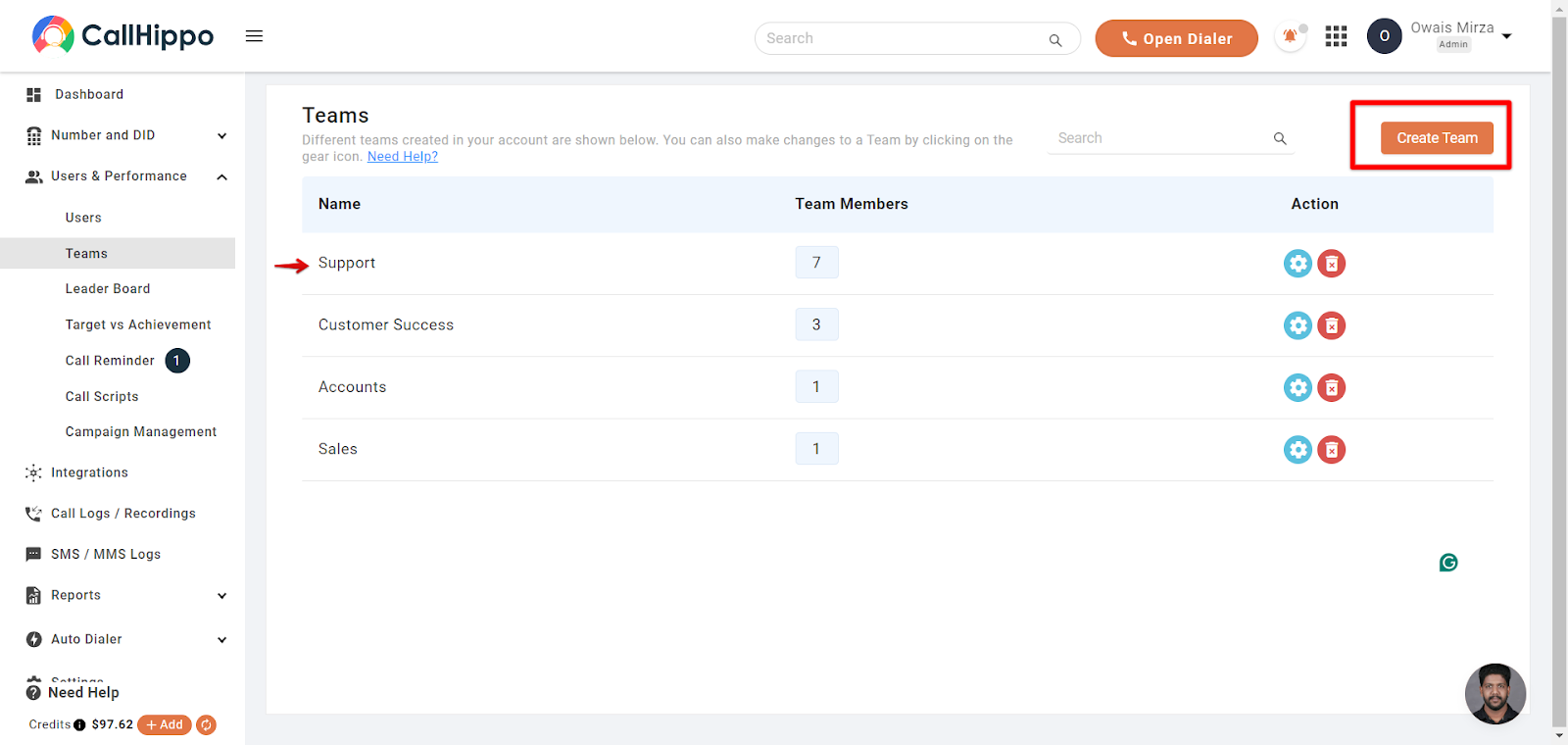Click the Integrations icon in sidebar

(x=33, y=472)
